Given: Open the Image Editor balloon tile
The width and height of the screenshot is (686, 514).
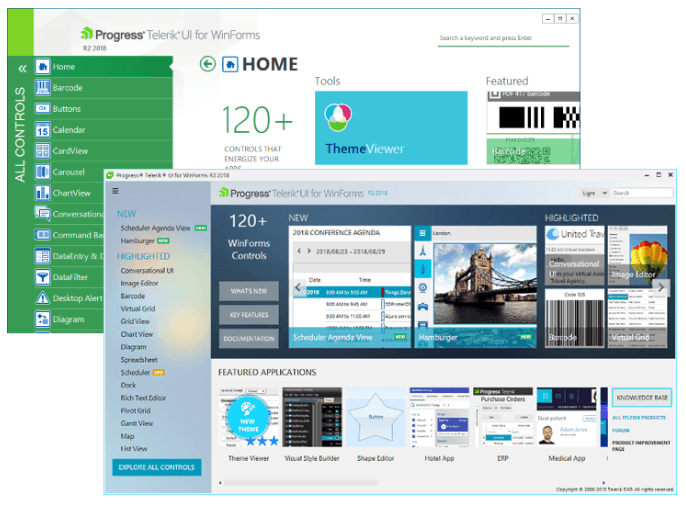Looking at the screenshot, I should click(x=637, y=255).
